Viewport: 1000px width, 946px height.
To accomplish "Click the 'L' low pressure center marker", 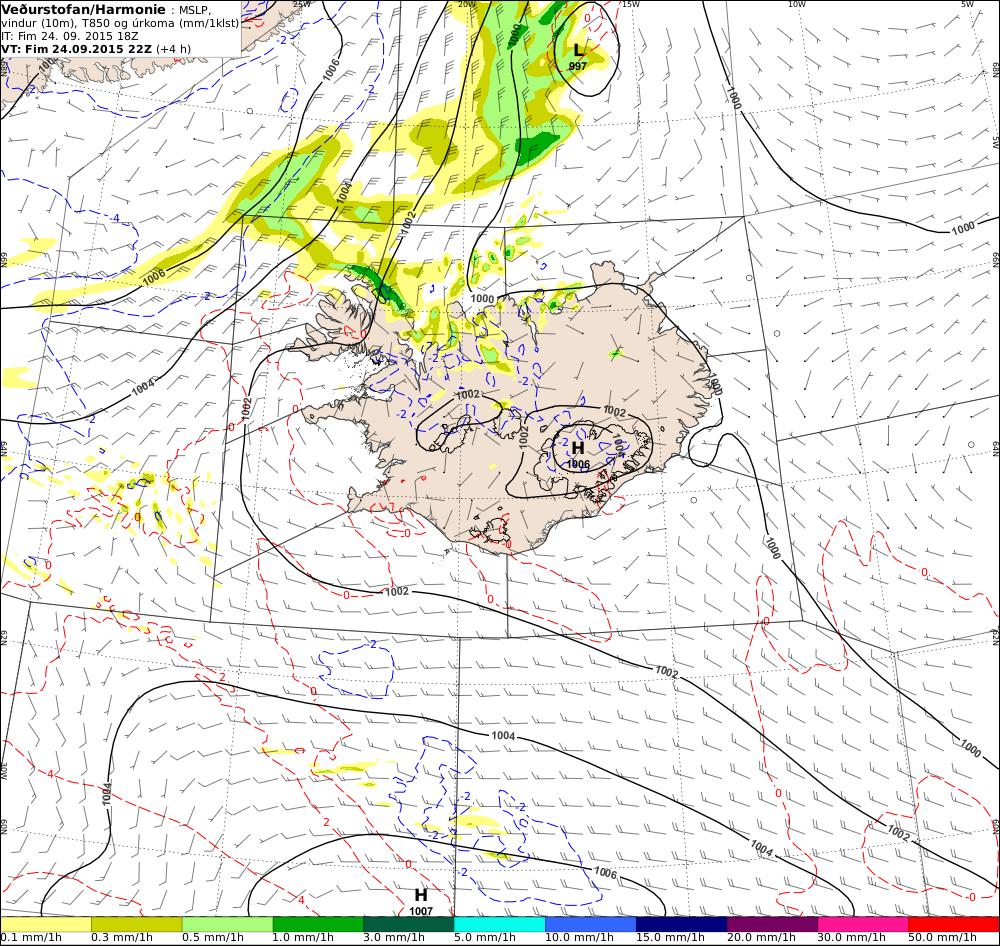I will (578, 50).
